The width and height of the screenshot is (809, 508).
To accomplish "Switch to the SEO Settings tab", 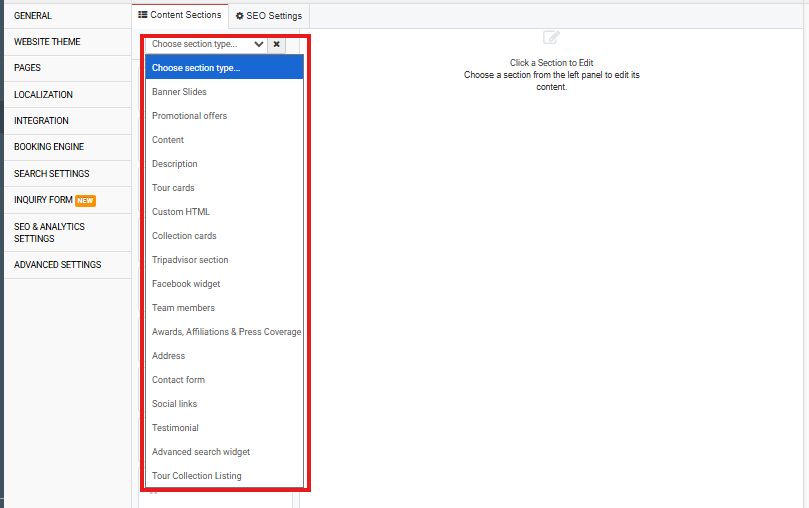I will point(269,16).
